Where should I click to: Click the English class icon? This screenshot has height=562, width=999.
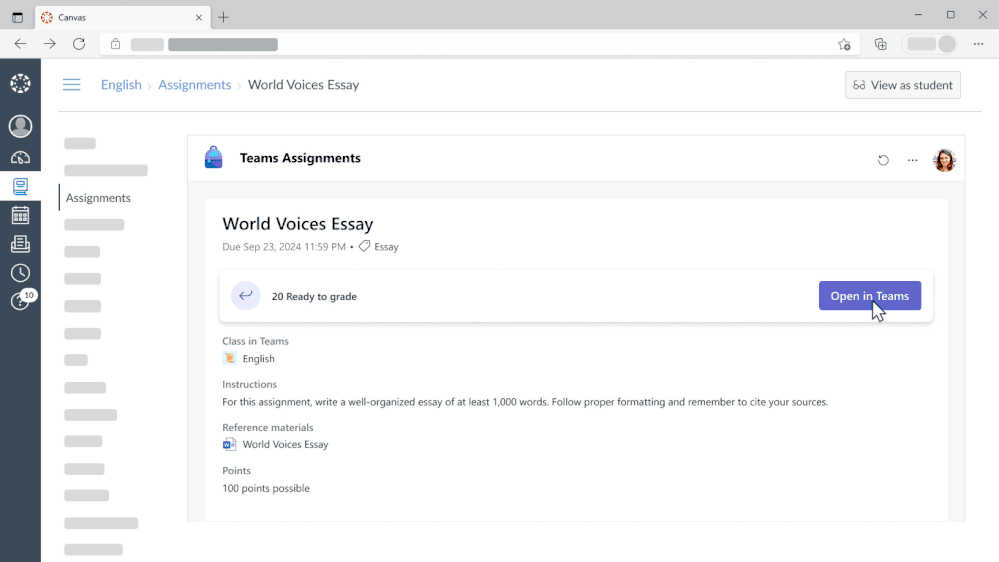click(229, 358)
